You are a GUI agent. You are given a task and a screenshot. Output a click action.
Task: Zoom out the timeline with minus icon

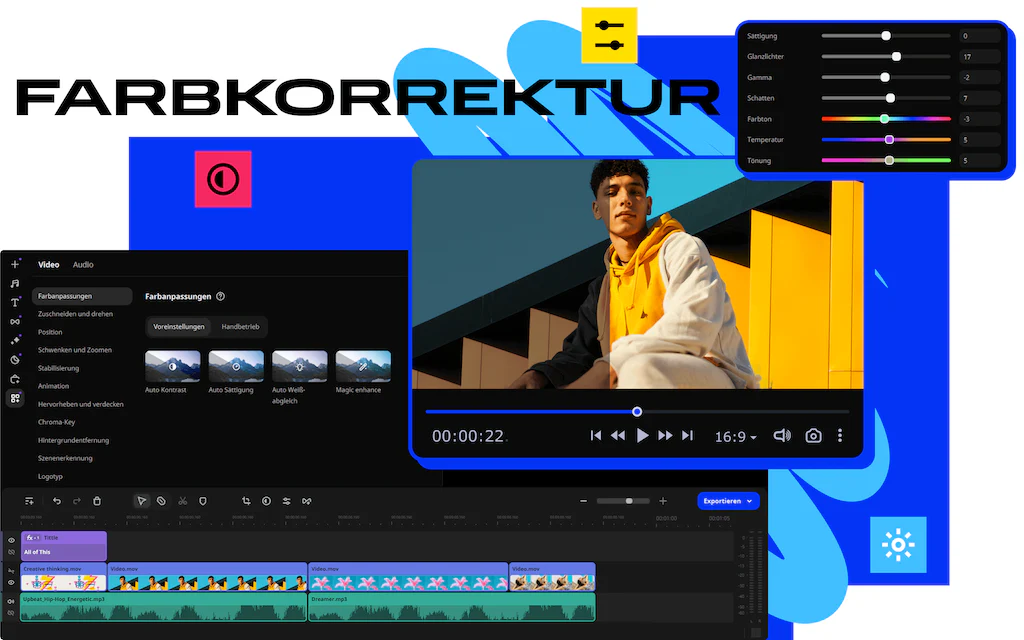583,501
